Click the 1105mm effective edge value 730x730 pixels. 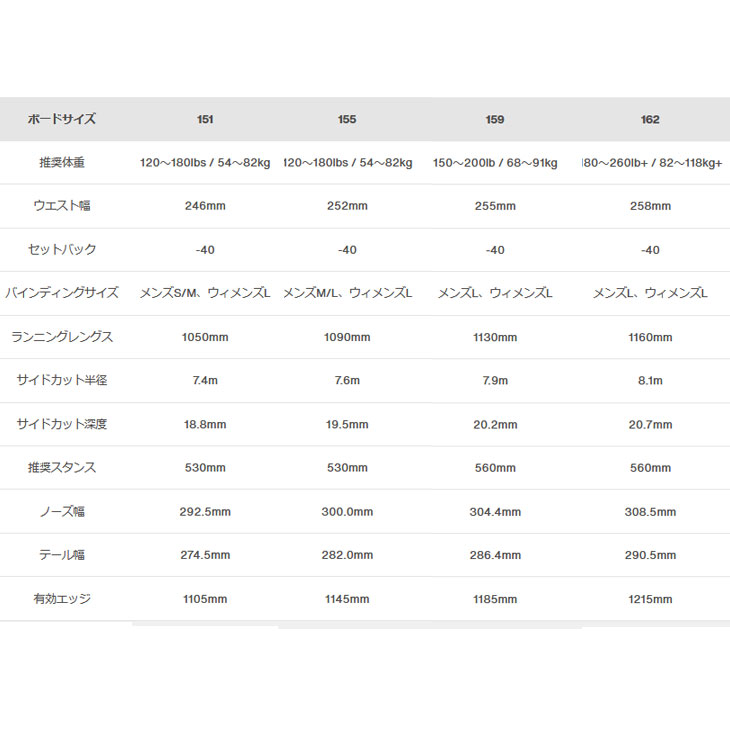pyautogui.click(x=205, y=599)
